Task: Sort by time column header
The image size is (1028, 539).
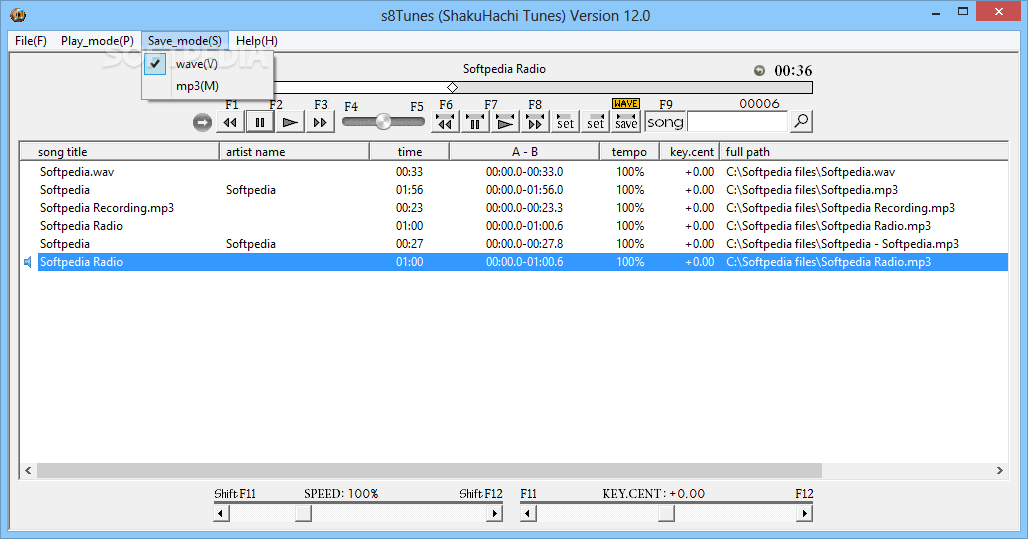Action: click(410, 151)
